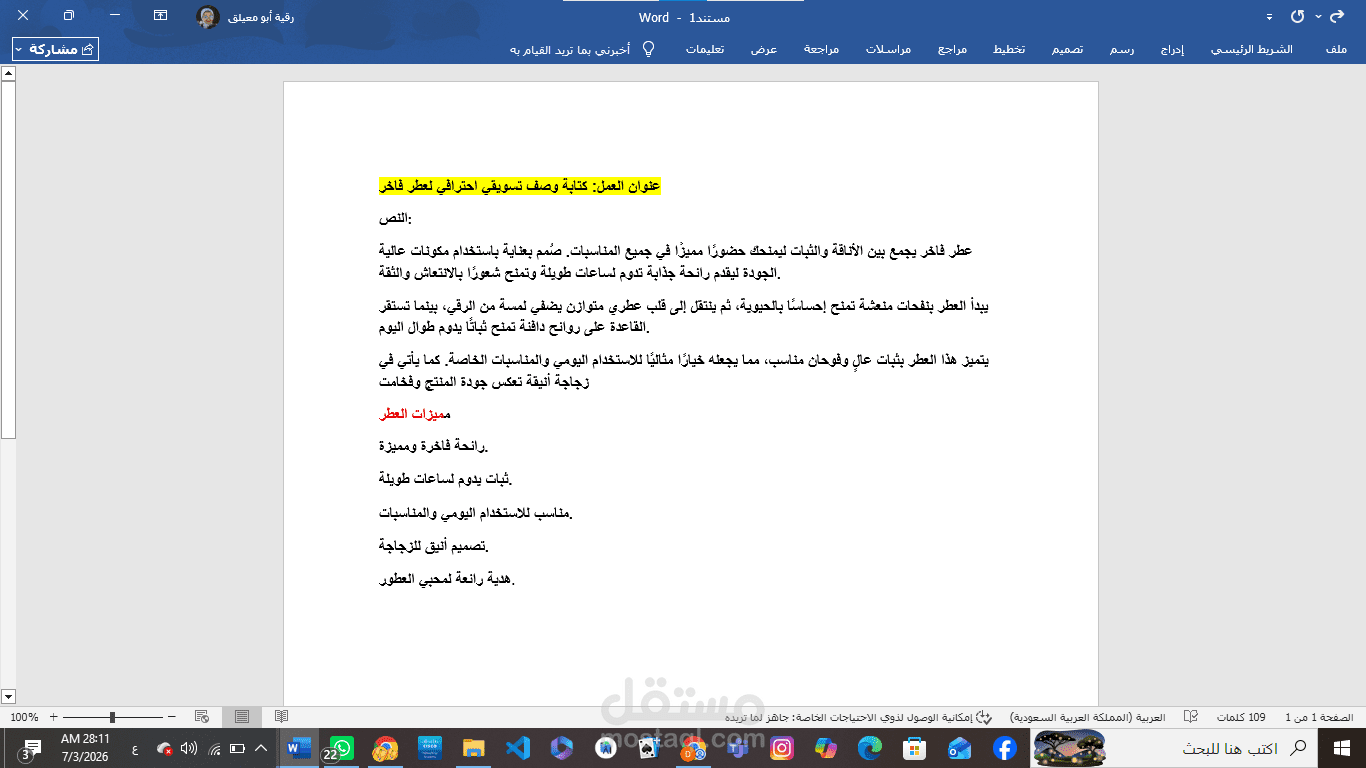Open Microsoft Edge from the taskbar

point(870,747)
